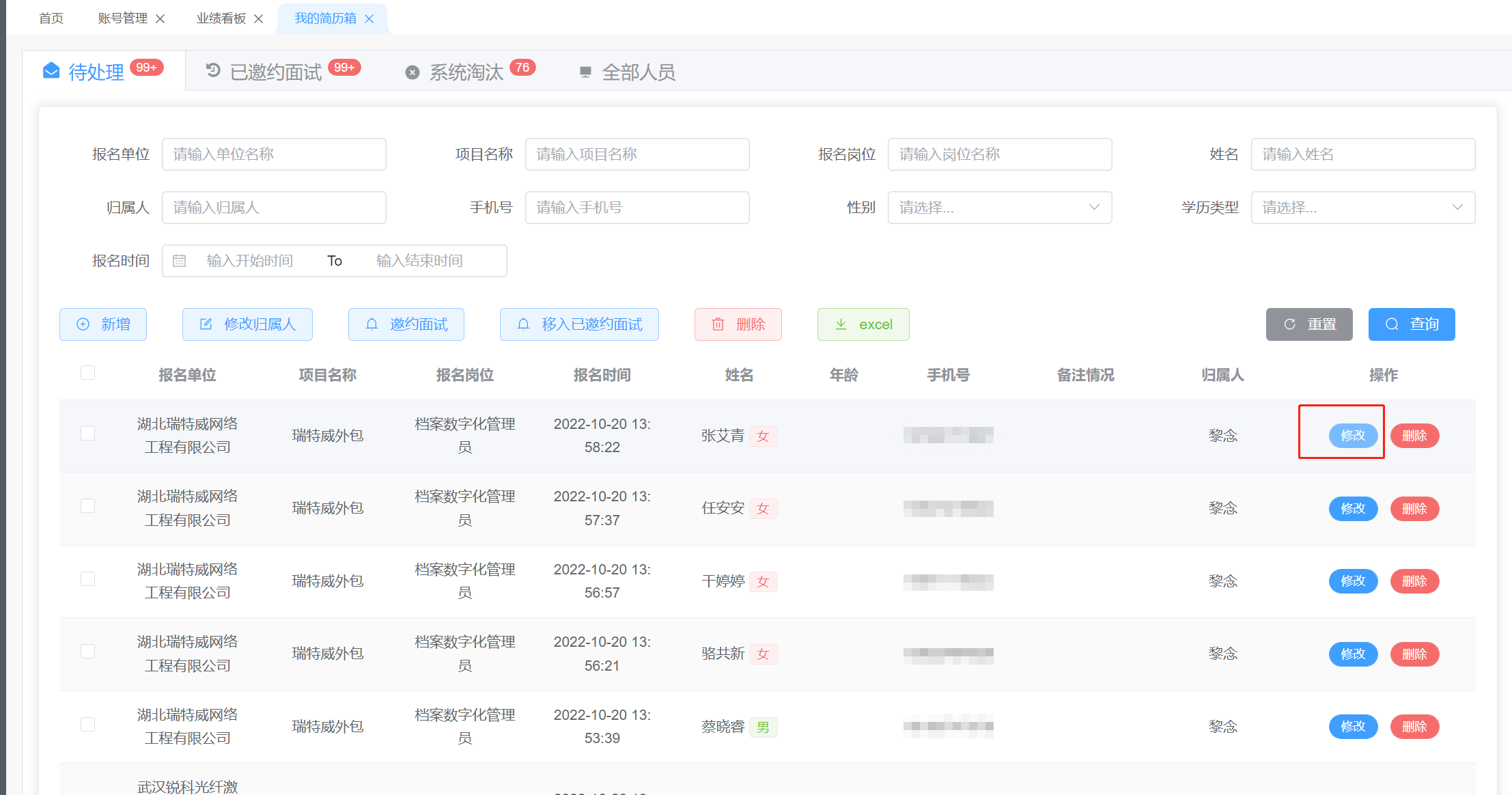Click the 报名时间 column header
This screenshot has width=1512, height=795.
click(602, 375)
